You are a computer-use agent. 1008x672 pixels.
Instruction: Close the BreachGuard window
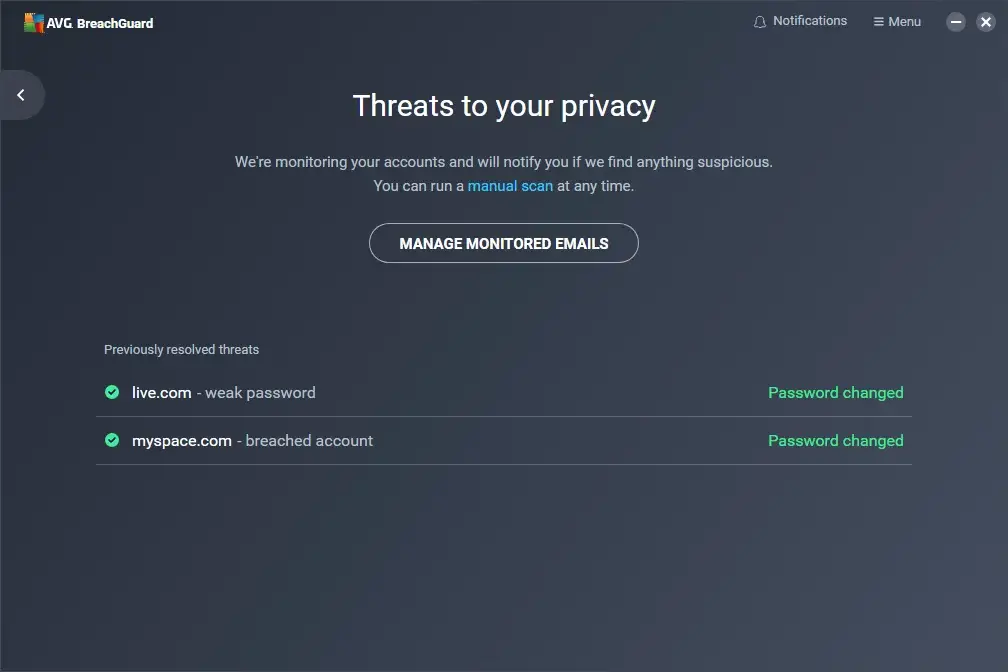pos(985,22)
